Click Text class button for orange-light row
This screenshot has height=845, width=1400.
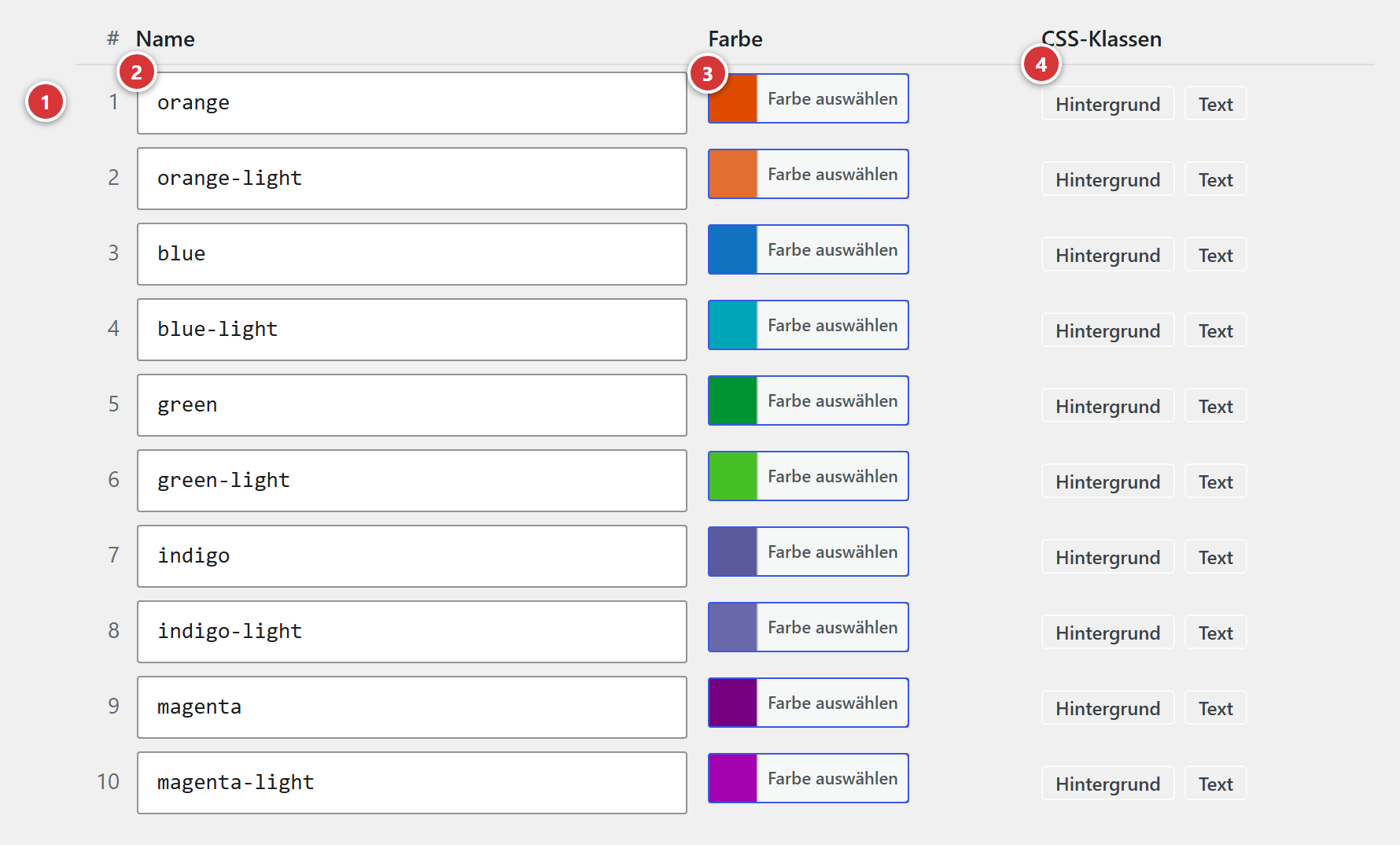1215,179
